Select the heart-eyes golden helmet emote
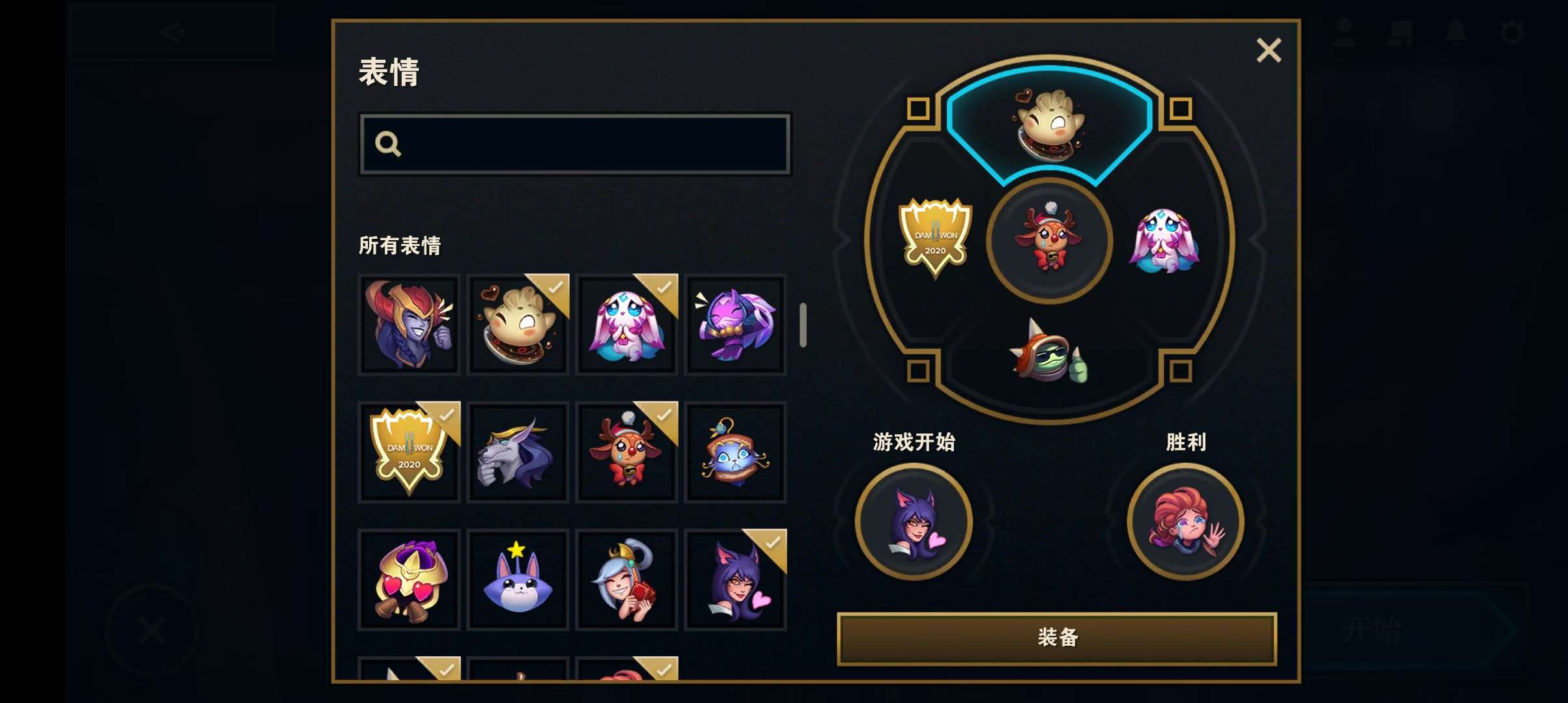 [x=409, y=579]
